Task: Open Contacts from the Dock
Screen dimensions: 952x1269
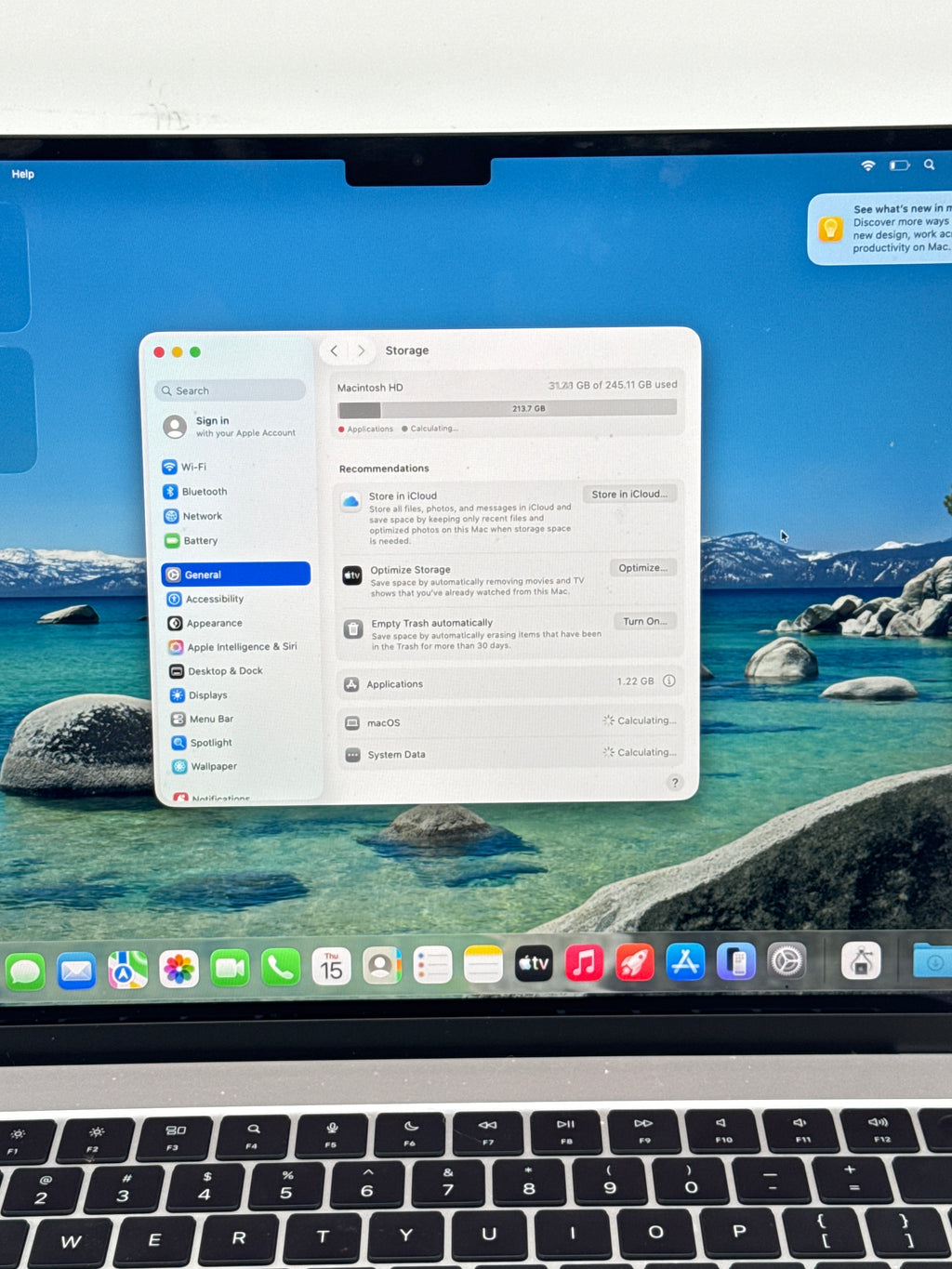Action: pyautogui.click(x=381, y=966)
